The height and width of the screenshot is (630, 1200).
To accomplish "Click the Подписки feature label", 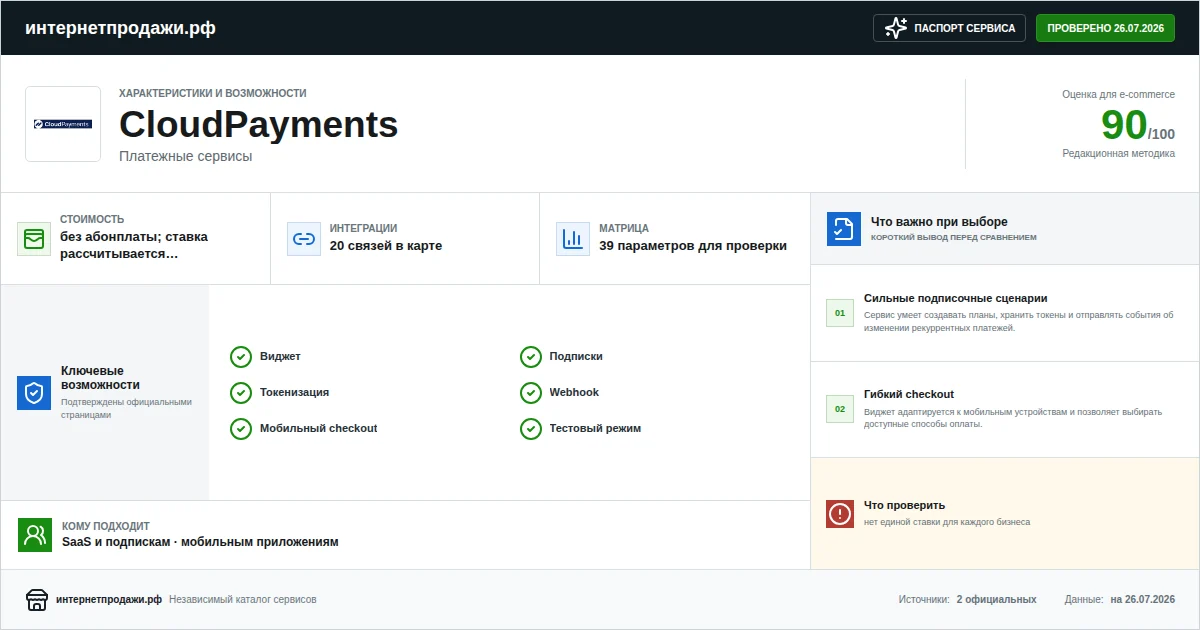I will point(576,356).
